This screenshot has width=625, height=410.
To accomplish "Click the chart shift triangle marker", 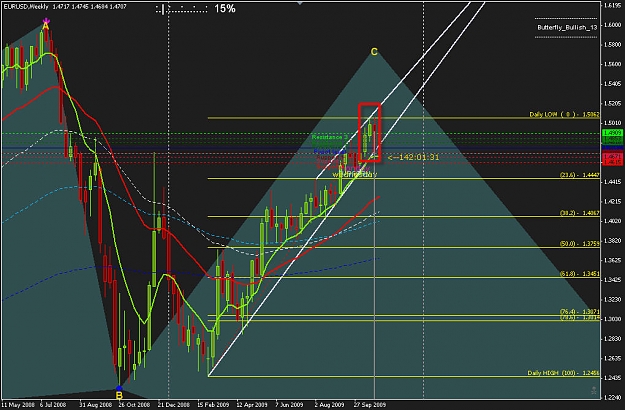I will (x=300, y=2).
